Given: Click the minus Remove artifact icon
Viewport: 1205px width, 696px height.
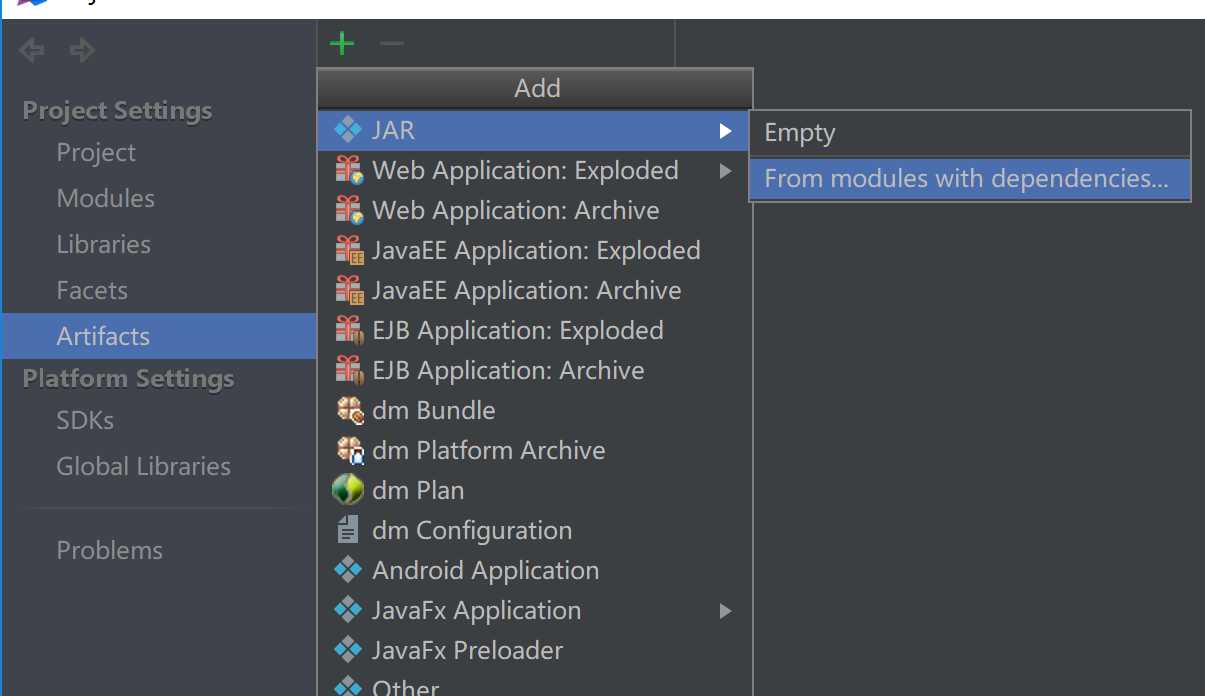Looking at the screenshot, I should (x=392, y=43).
